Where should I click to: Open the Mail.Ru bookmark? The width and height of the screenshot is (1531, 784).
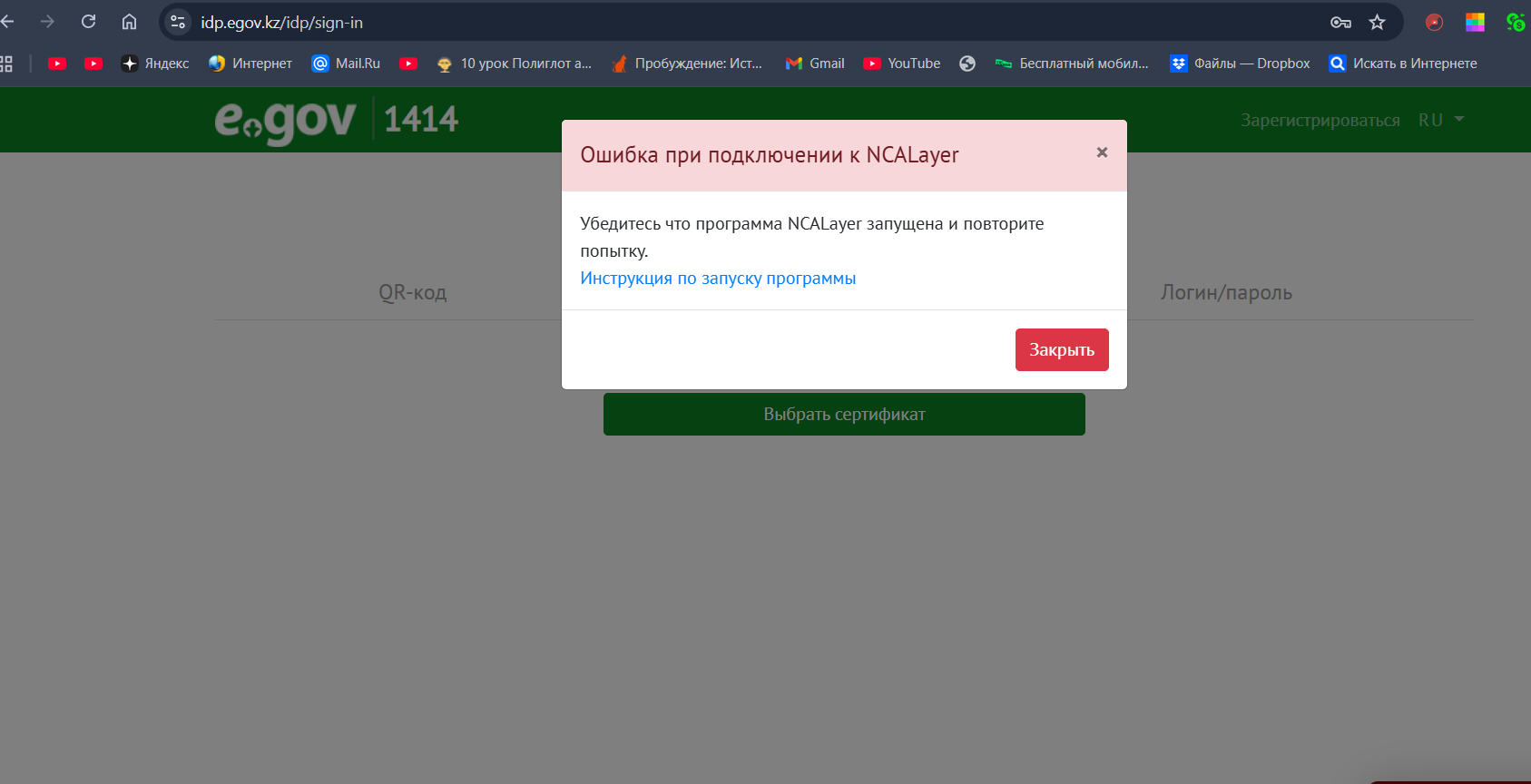tap(346, 64)
